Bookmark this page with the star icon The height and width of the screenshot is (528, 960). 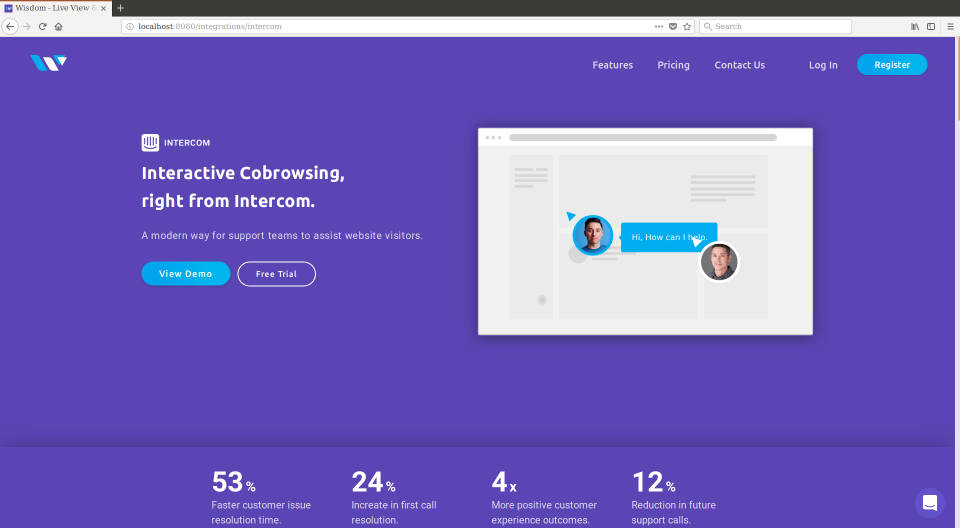click(x=687, y=26)
